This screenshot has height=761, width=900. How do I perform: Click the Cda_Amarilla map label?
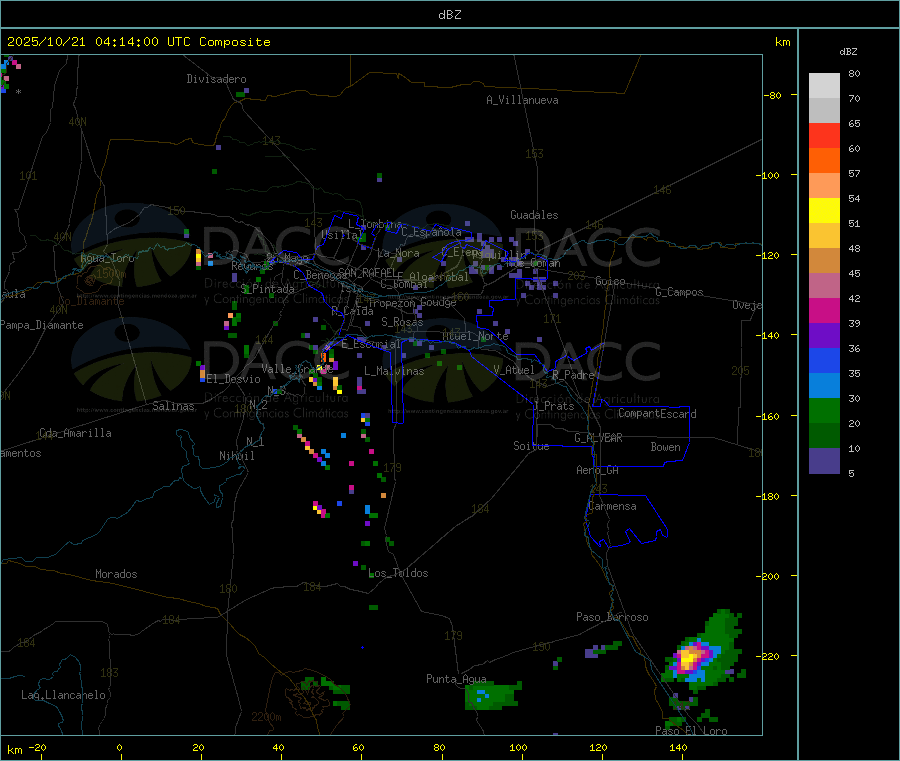pos(75,433)
